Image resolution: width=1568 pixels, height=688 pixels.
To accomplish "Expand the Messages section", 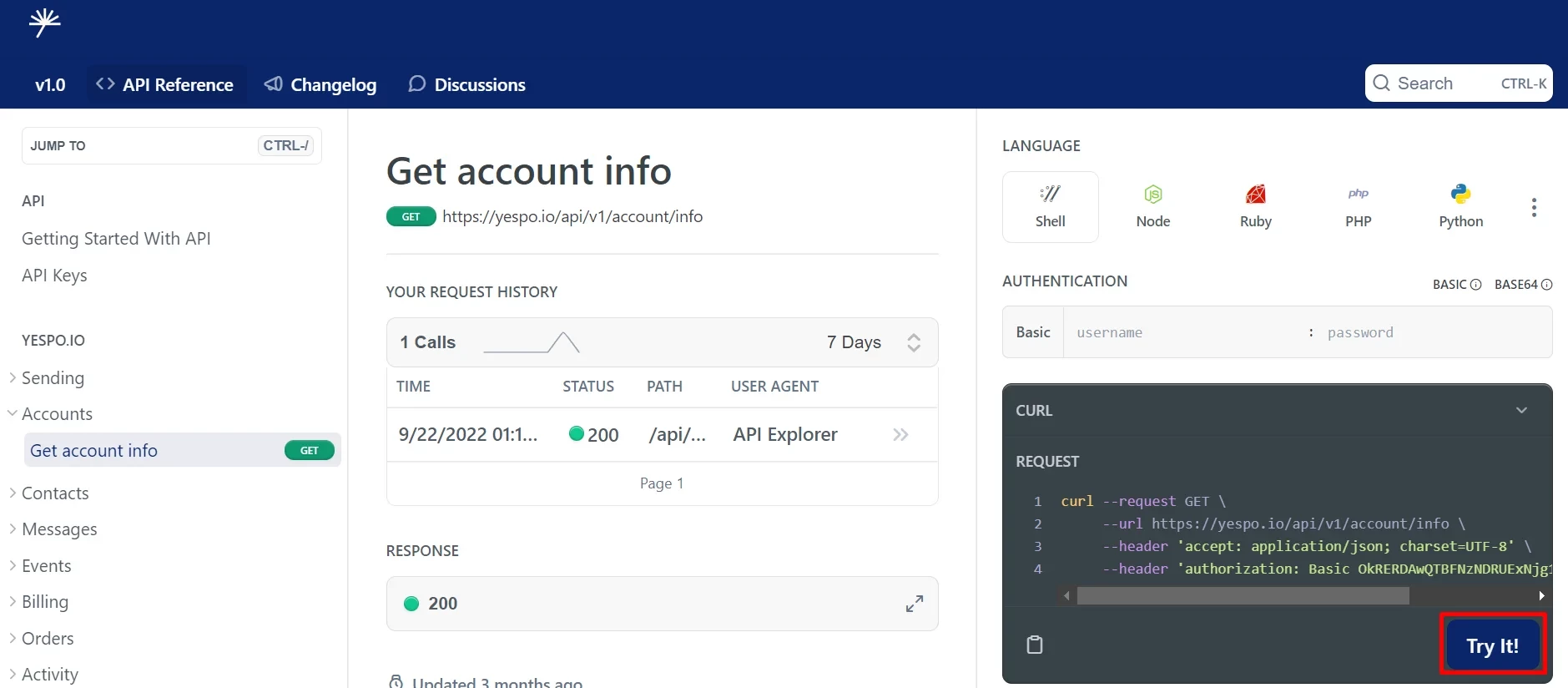I will tap(13, 529).
